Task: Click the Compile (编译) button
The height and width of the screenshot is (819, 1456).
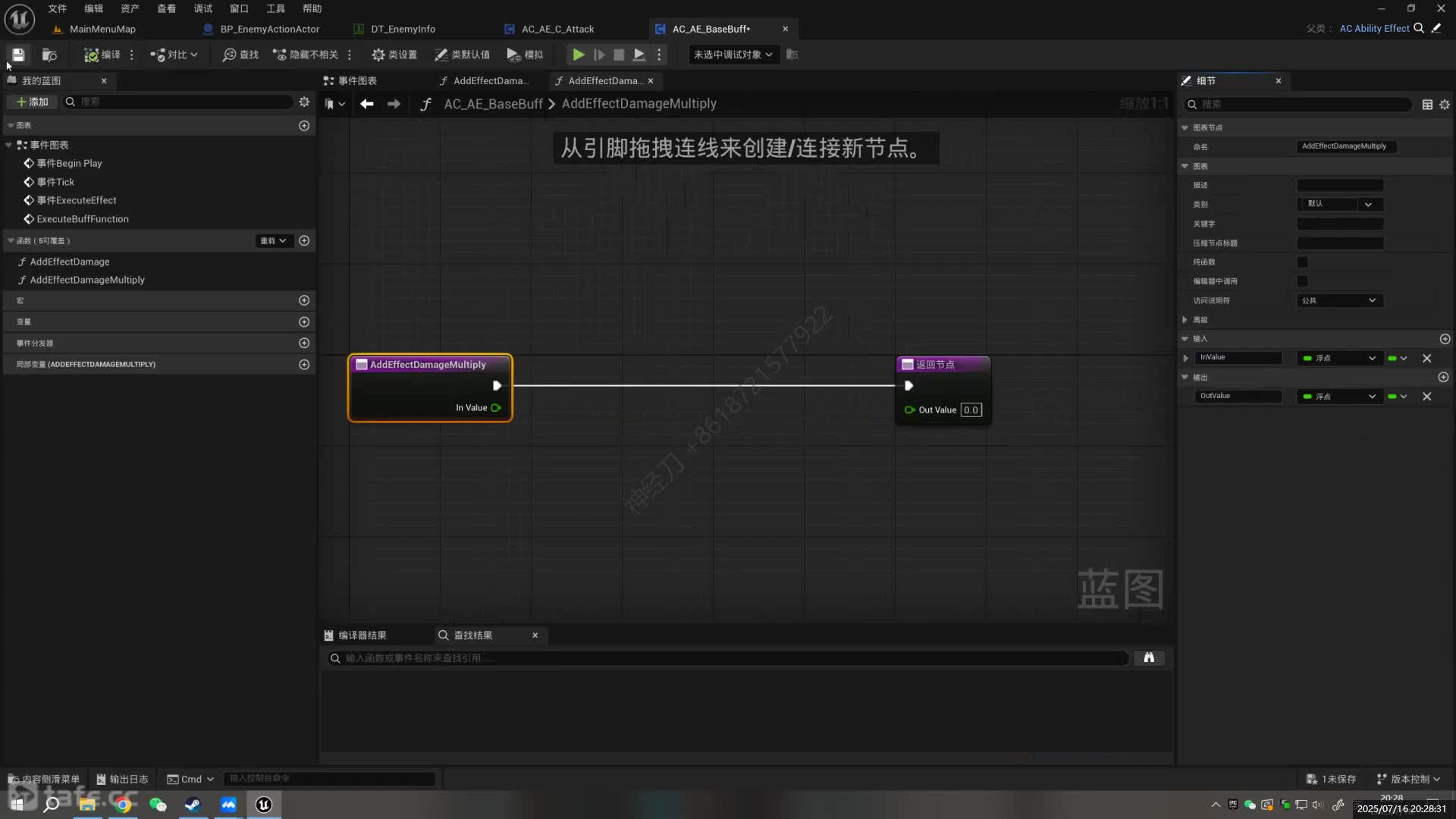Action: tap(102, 55)
